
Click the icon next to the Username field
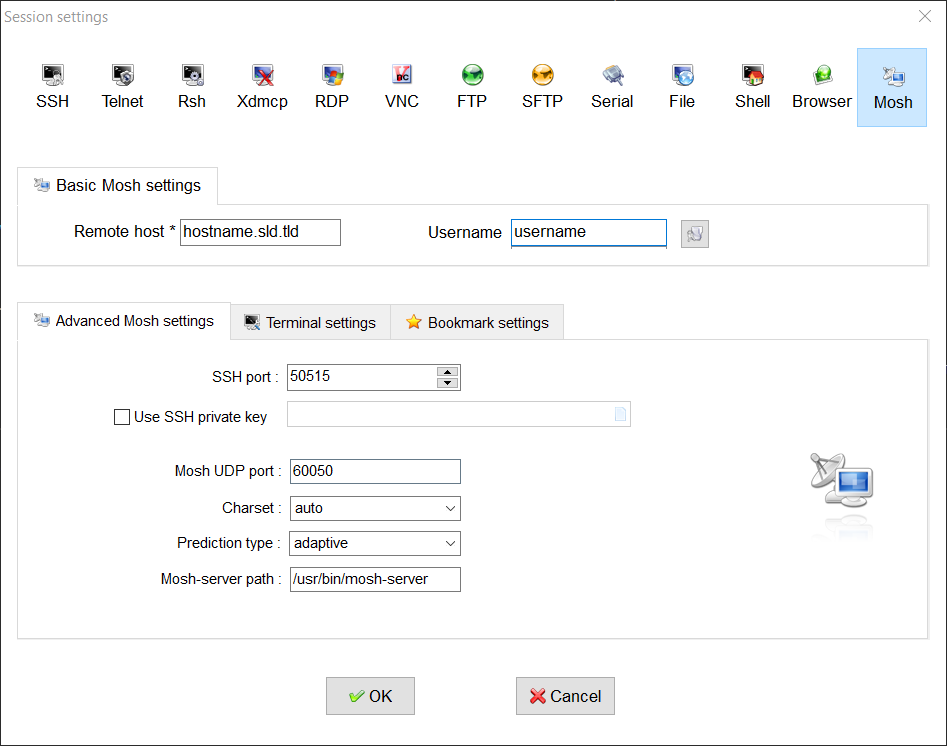(694, 233)
